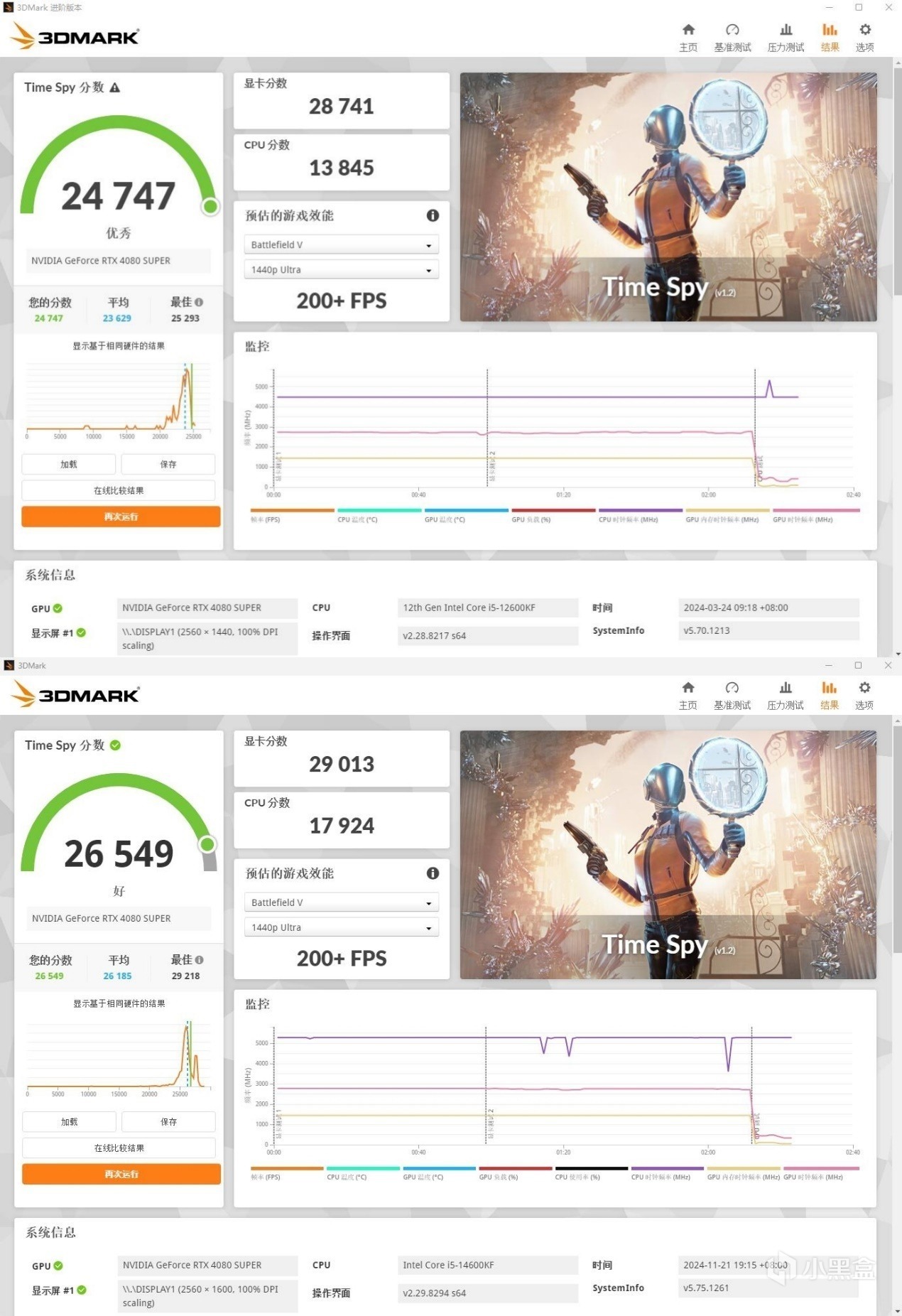The height and width of the screenshot is (1316, 902).
Task: Click 保存 save button in the 26 549 window
Action: (169, 1121)
